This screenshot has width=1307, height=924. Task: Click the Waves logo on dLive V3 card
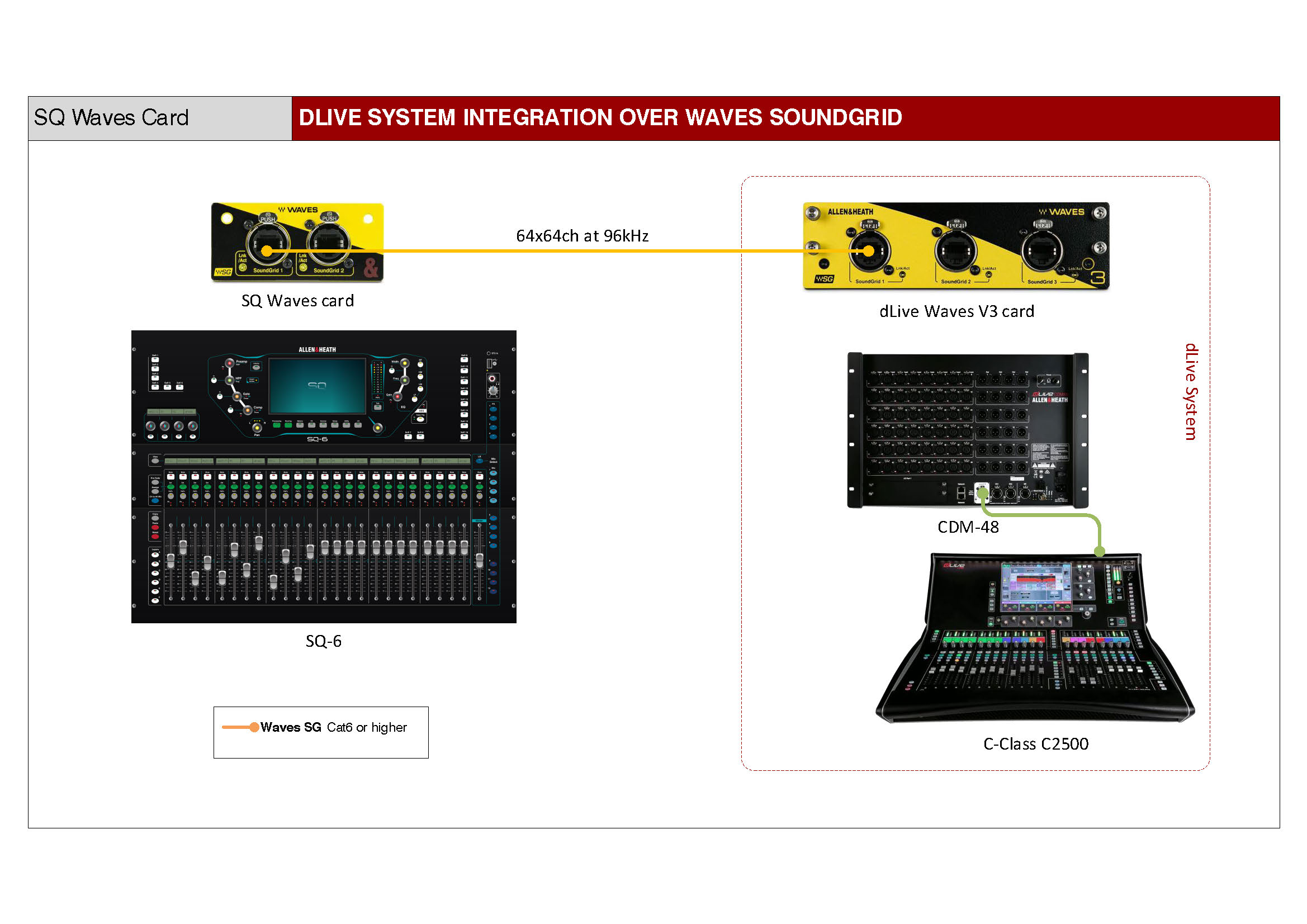point(1062,212)
